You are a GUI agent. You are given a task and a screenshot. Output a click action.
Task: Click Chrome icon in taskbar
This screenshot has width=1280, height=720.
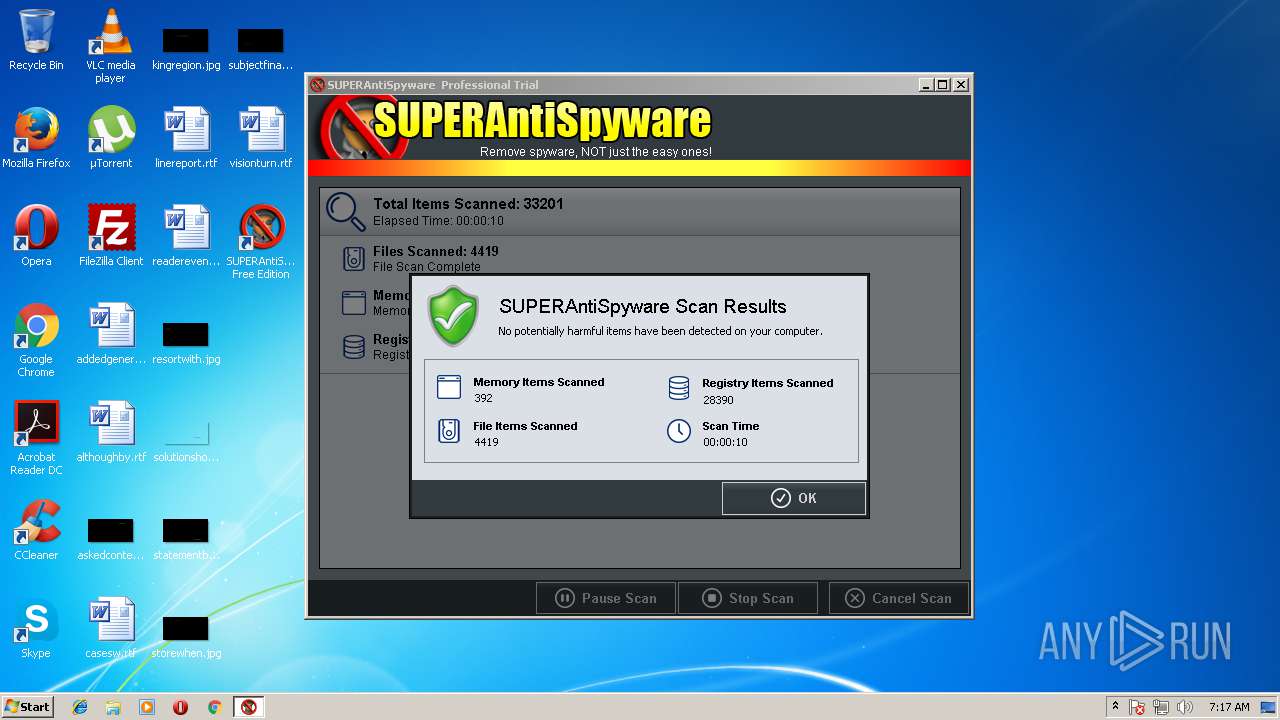pyautogui.click(x=214, y=707)
